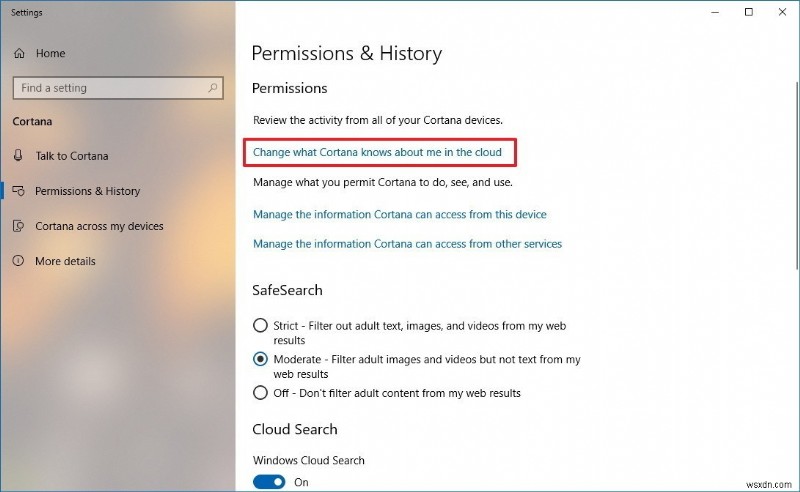Image resolution: width=800 pixels, height=492 pixels.
Task: Click the Talk to Cortana microphone icon
Action: coord(18,156)
